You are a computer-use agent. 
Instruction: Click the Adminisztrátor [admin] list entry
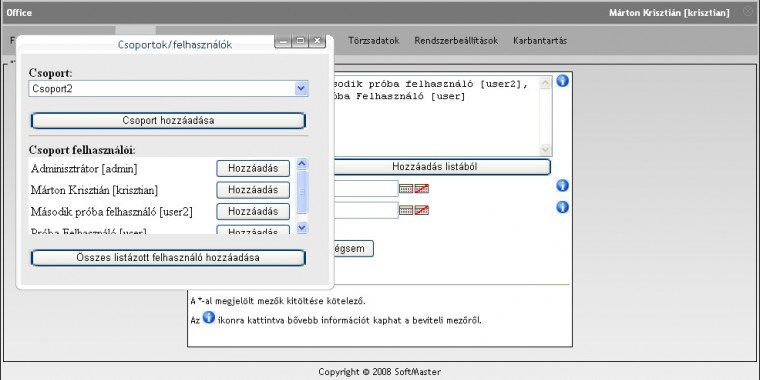[x=84, y=169]
